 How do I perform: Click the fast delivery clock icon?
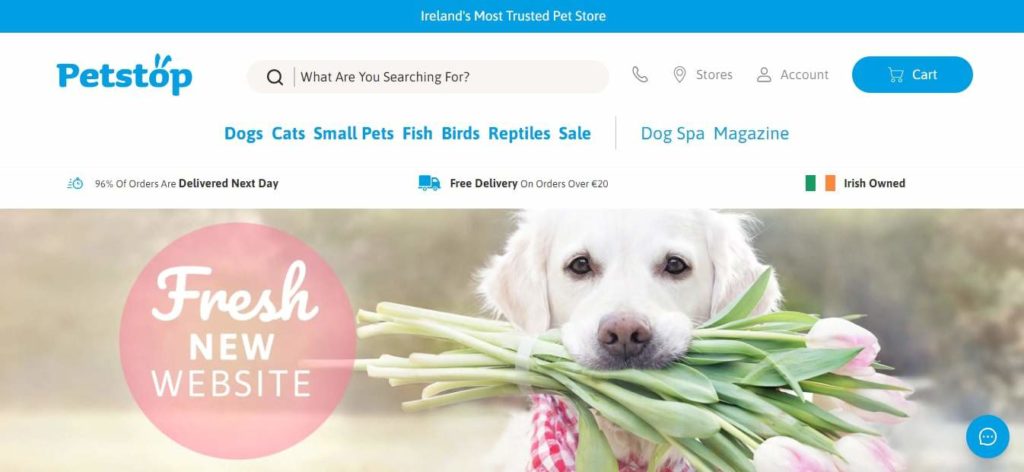75,183
